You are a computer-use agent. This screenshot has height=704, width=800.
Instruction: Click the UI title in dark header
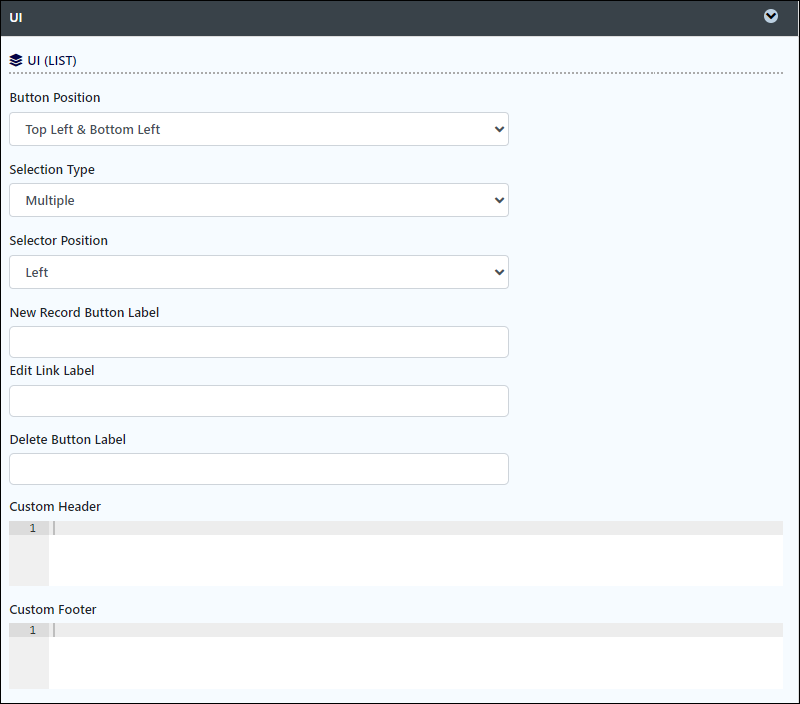pyautogui.click(x=16, y=17)
